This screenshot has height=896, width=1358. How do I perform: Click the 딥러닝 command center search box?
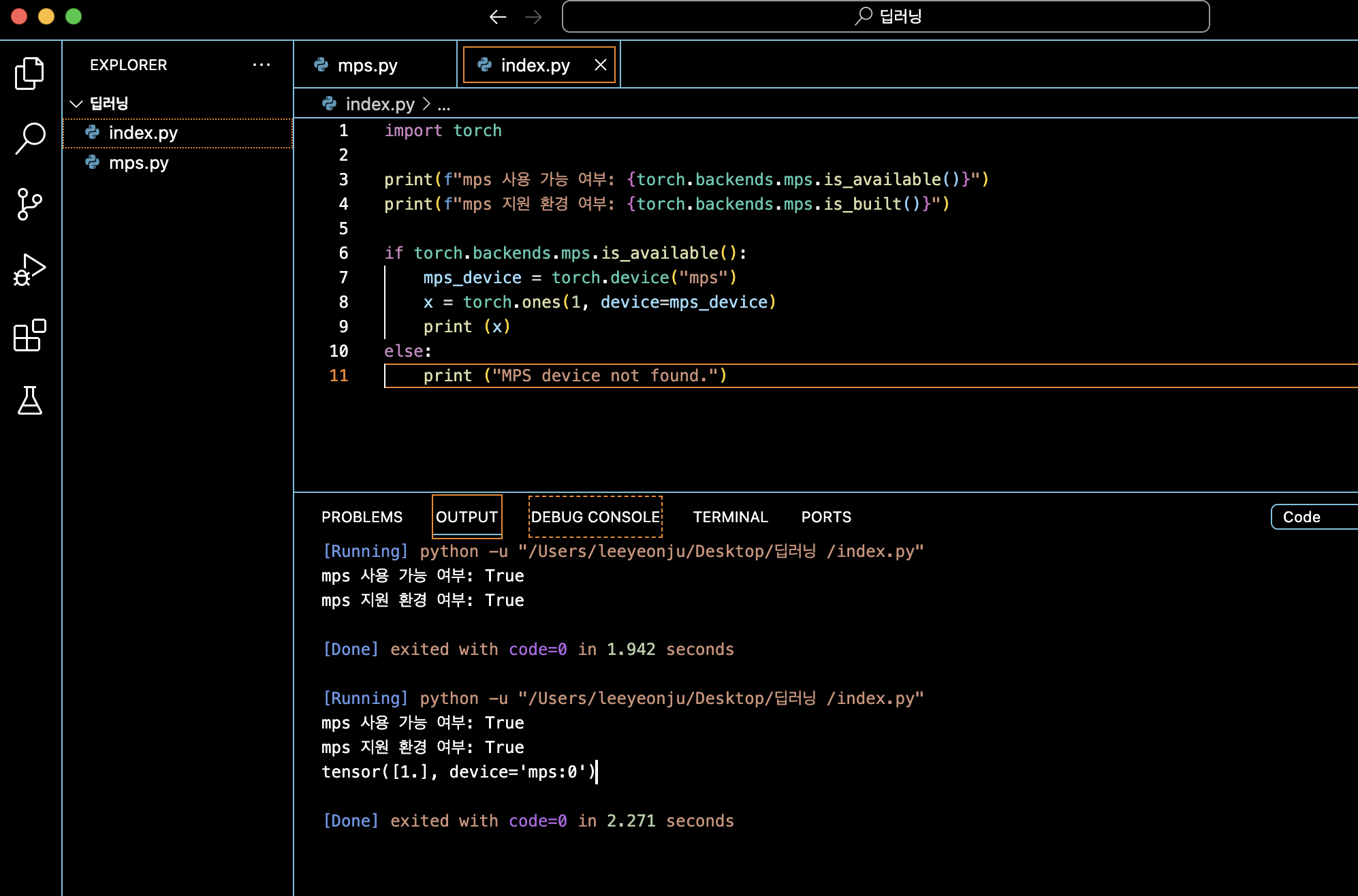[x=885, y=16]
